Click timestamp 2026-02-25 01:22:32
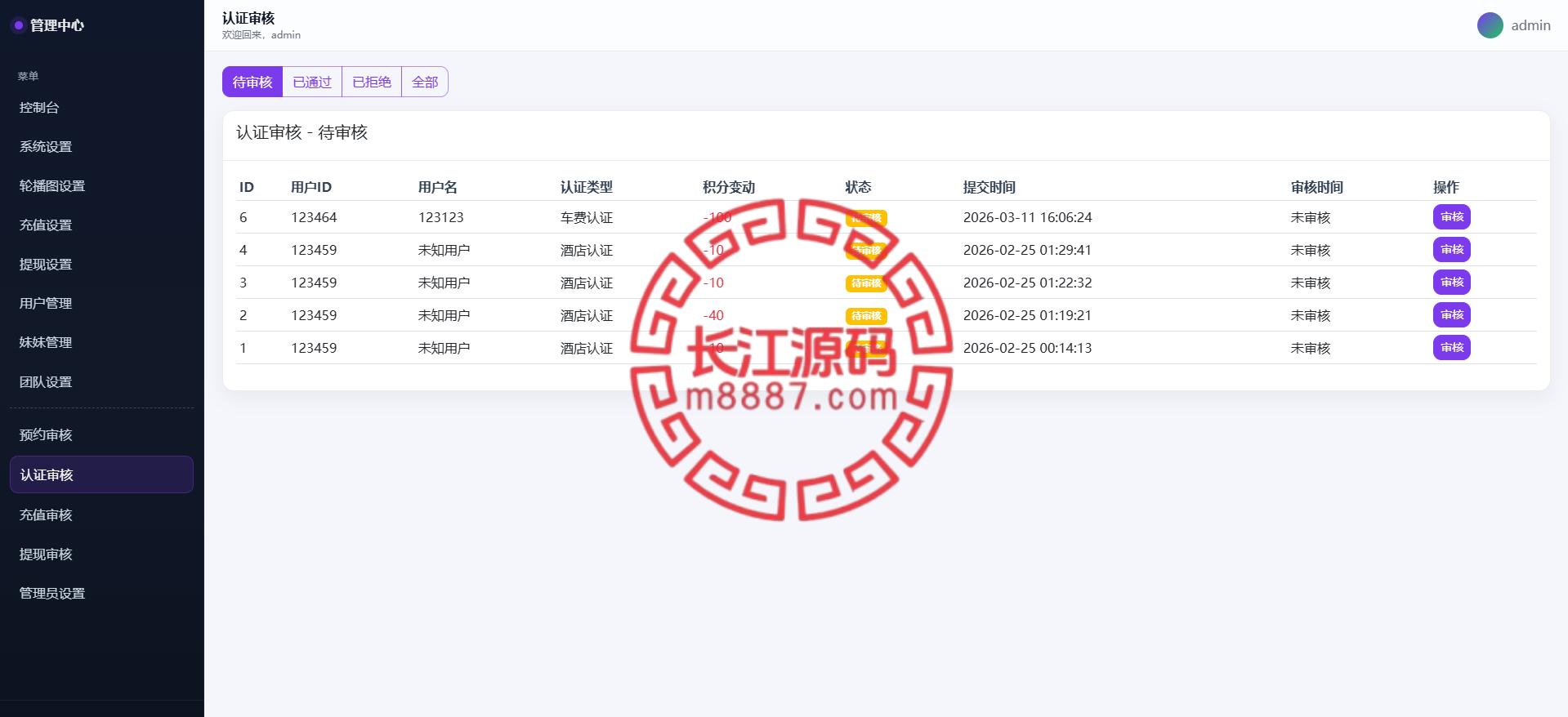Viewport: 1568px width, 717px height. (1027, 283)
